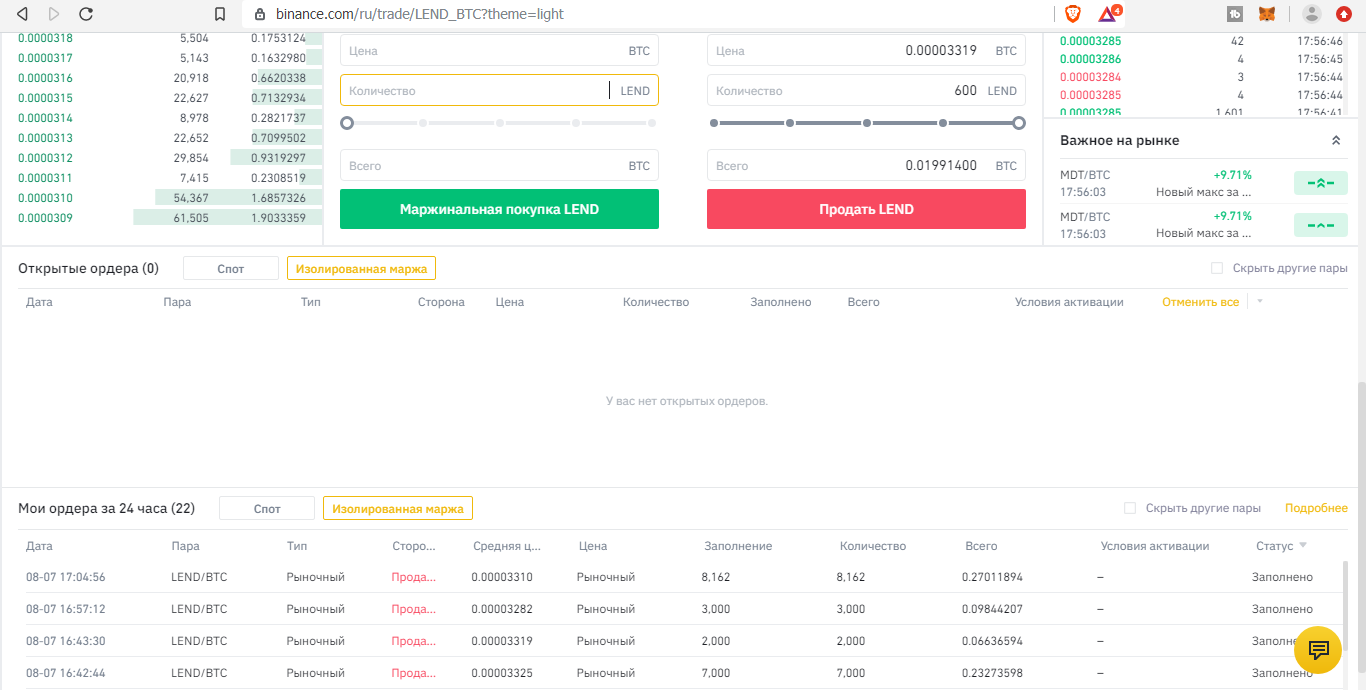The height and width of the screenshot is (690, 1366).
Task: Switch open orders to the 'Спот' tab
Action: click(x=231, y=268)
